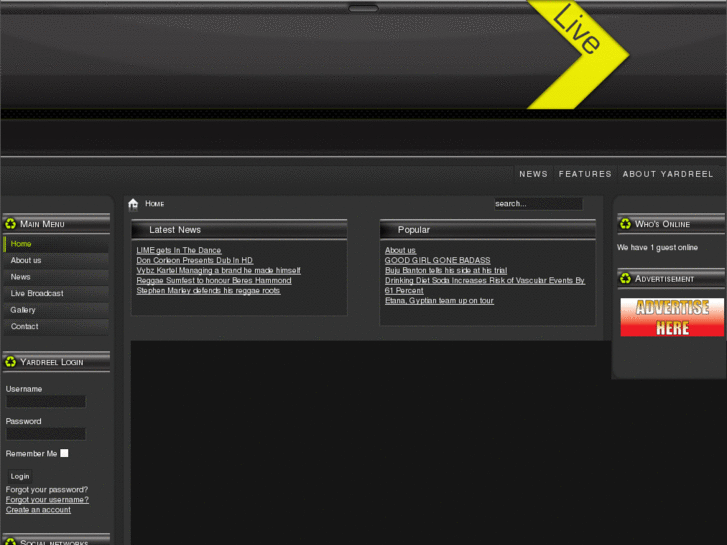Select About us in the Main Menu
The width and height of the screenshot is (727, 545).
(x=56, y=260)
